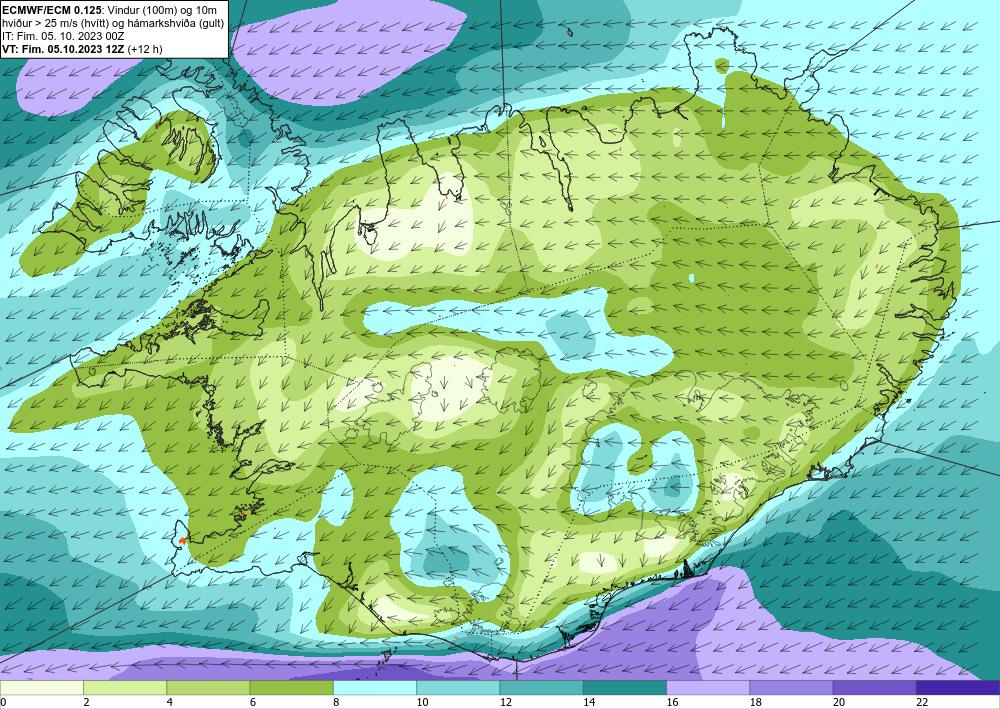1000x709 pixels.
Task: Click the pale yellow 0–2 m/s legend swatch
Action: [41, 688]
